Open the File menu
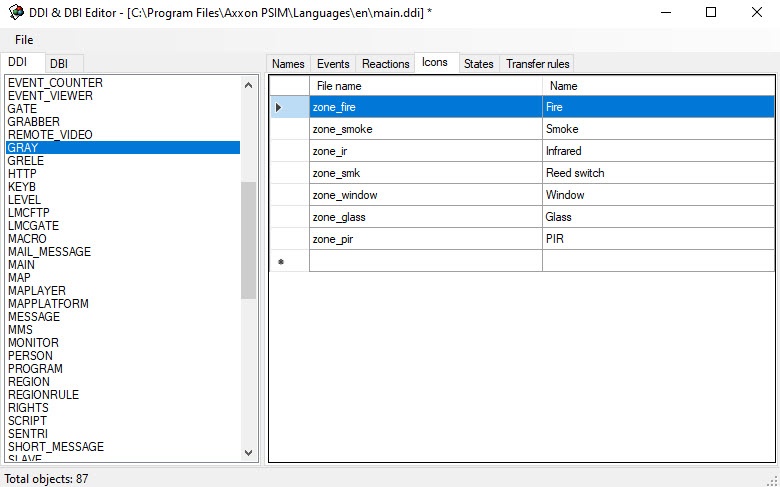 click(x=24, y=40)
